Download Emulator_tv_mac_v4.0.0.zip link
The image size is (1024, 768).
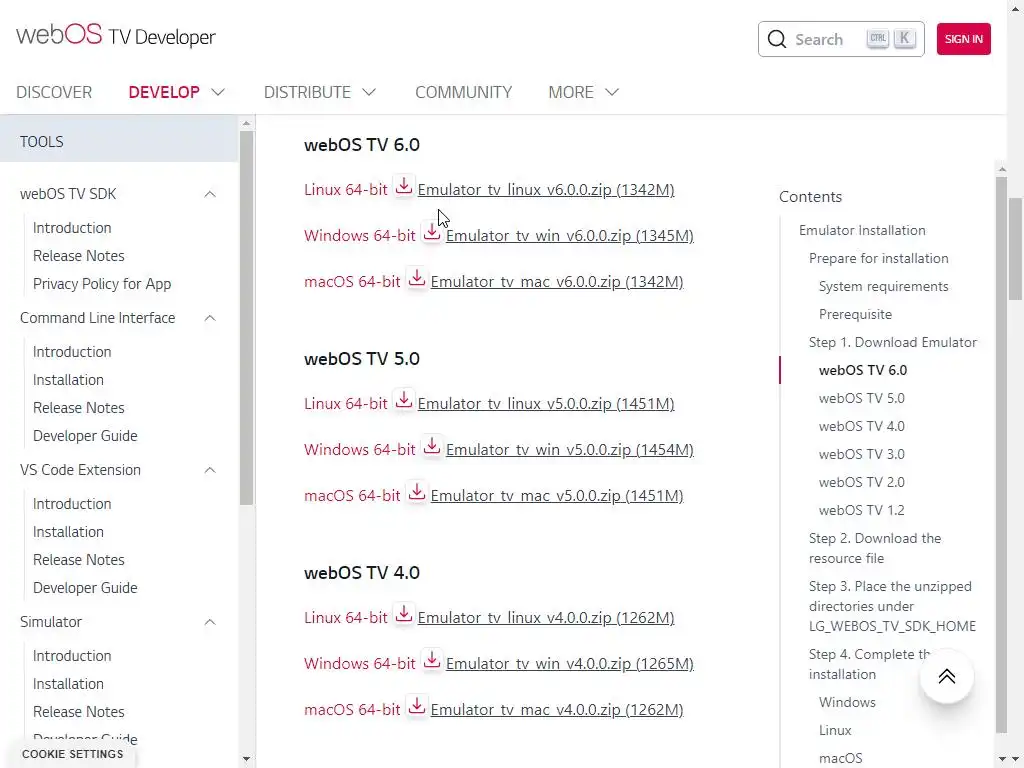[x=557, y=709]
